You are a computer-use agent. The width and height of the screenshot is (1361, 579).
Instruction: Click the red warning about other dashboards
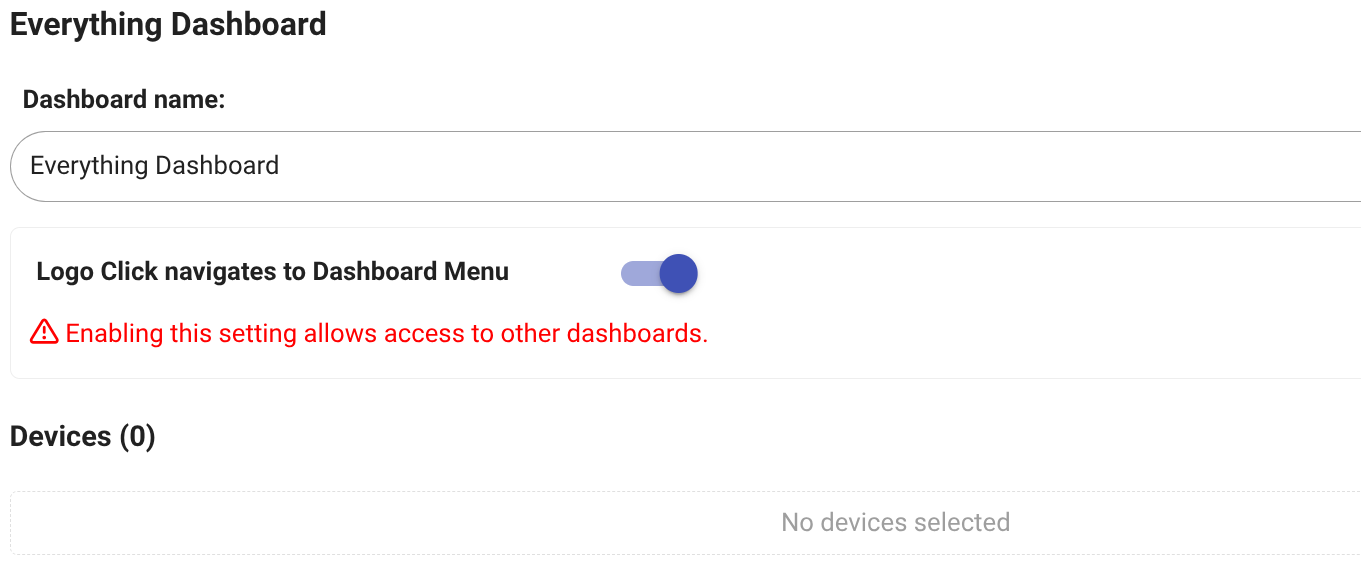click(386, 333)
